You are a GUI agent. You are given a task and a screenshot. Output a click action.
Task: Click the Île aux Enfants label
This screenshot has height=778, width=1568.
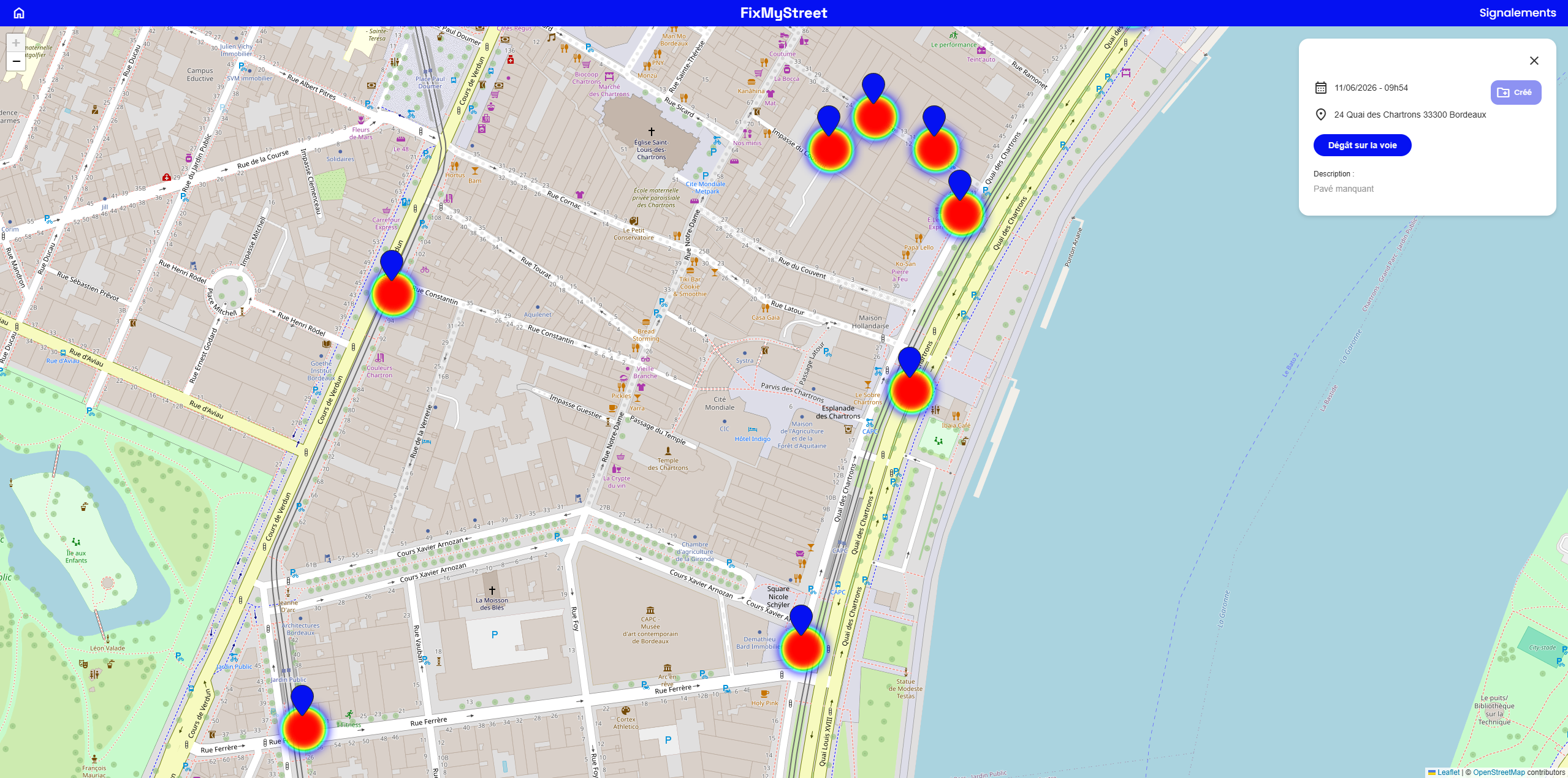pos(76,556)
